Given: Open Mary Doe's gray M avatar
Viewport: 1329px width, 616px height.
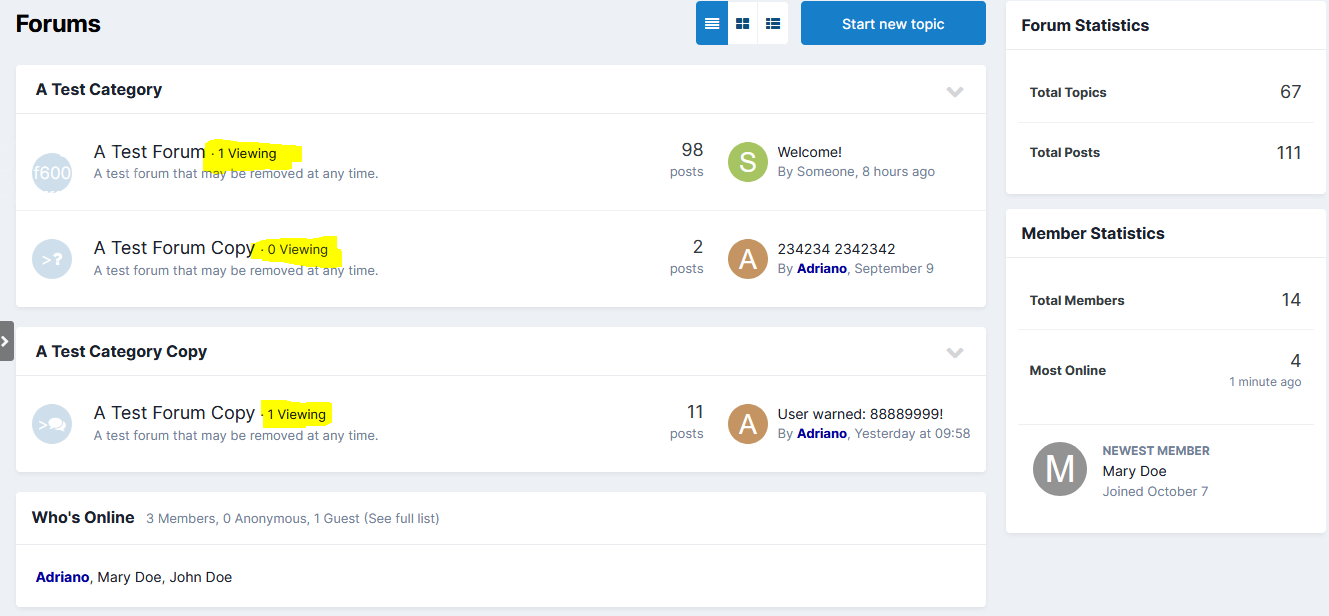Looking at the screenshot, I should (1059, 470).
